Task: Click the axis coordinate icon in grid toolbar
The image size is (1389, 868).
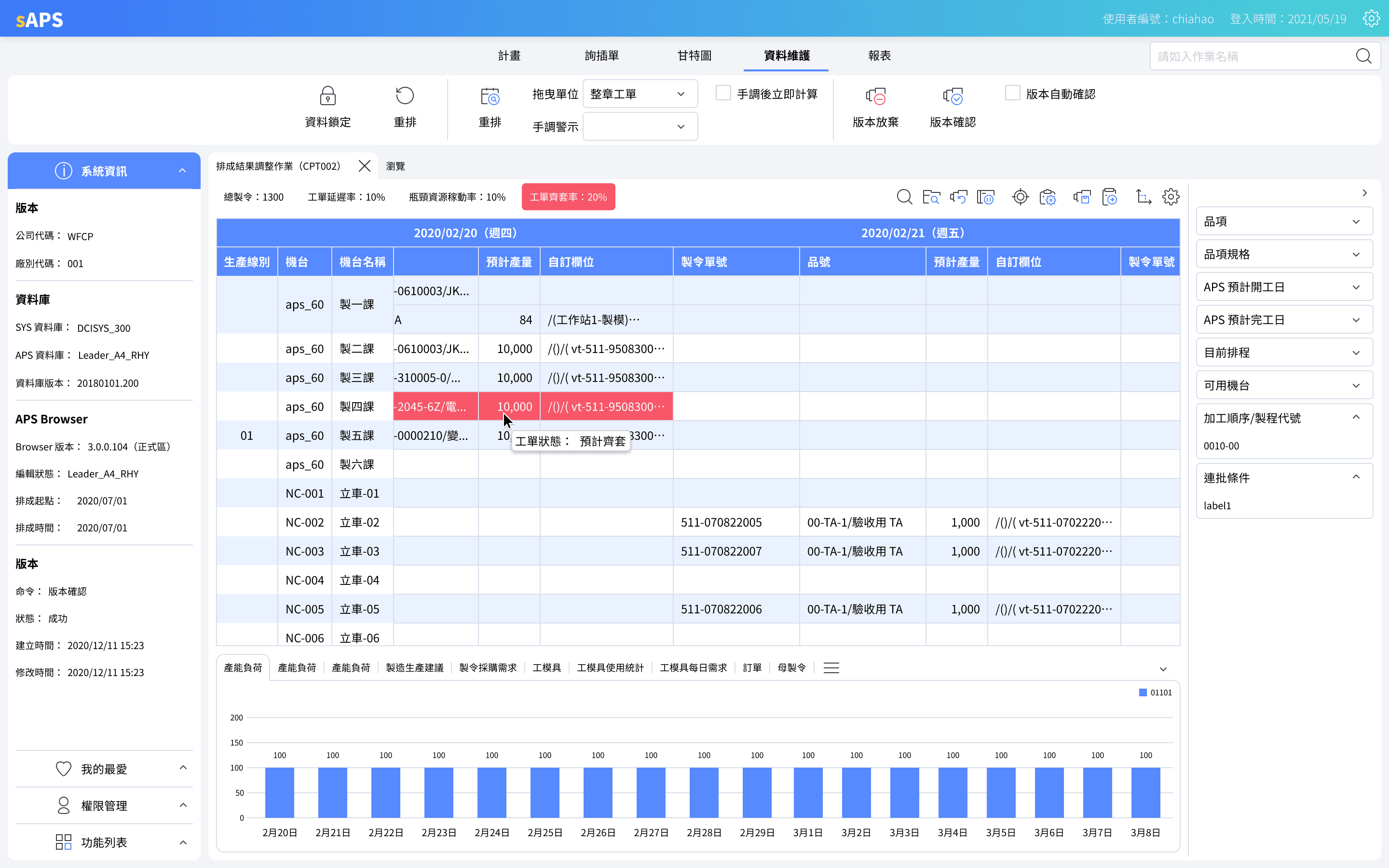Action: pyautogui.click(x=1144, y=197)
